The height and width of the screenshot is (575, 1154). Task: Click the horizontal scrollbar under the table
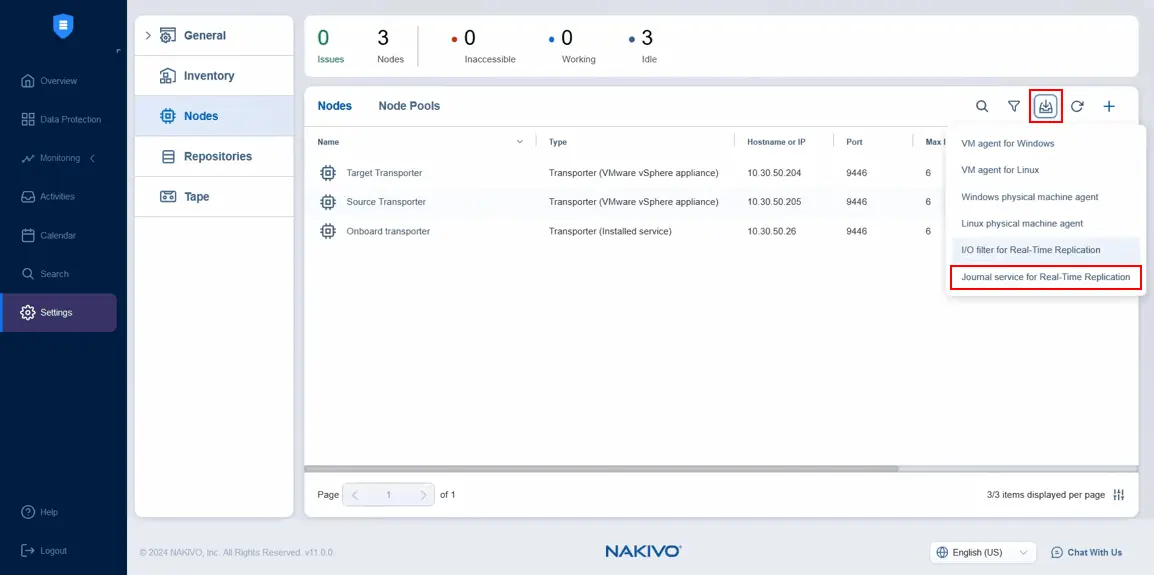pyautogui.click(x=600, y=468)
